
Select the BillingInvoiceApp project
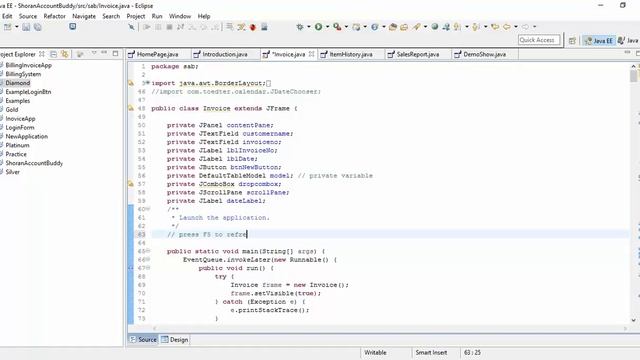29,65
